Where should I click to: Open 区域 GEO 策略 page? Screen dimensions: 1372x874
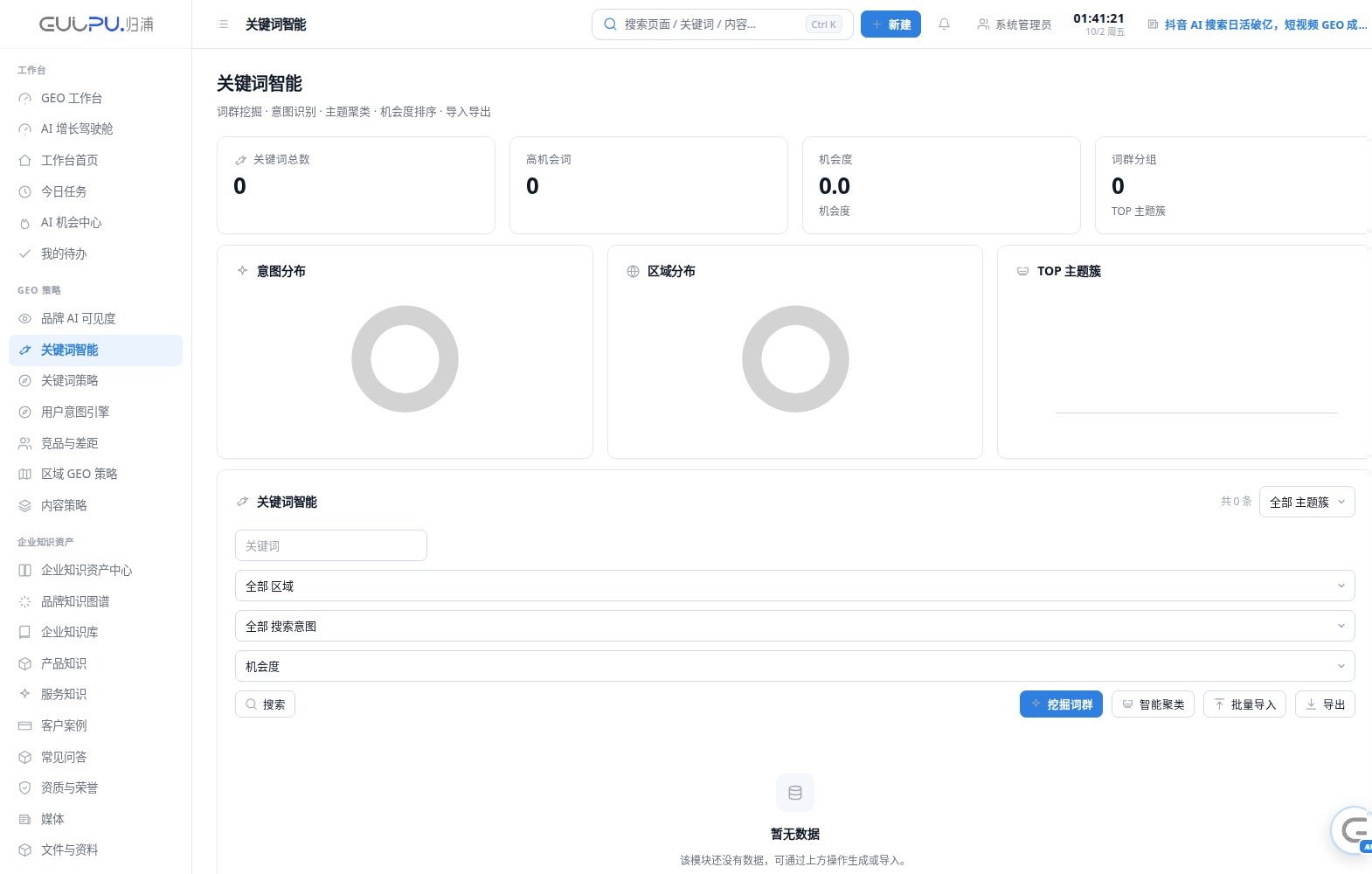[x=95, y=474]
